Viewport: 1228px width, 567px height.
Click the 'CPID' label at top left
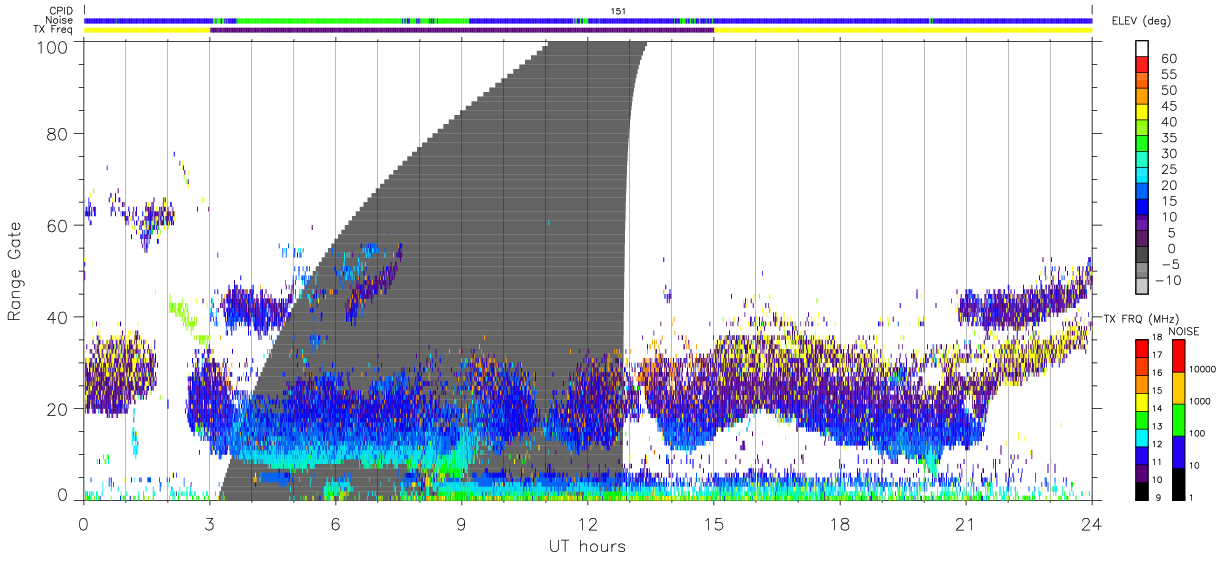pos(61,10)
